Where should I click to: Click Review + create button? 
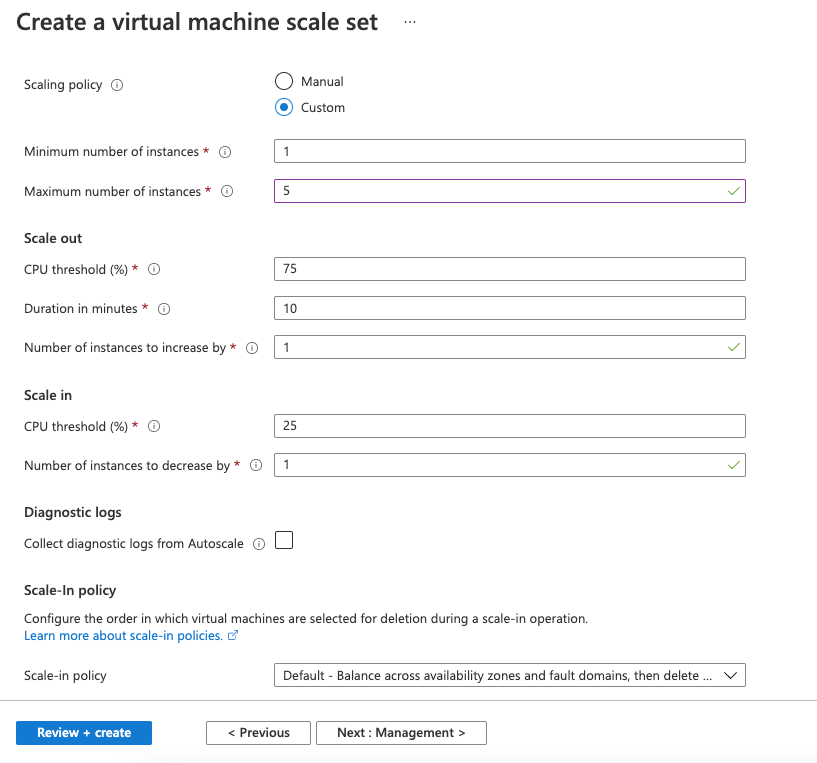pos(84,733)
